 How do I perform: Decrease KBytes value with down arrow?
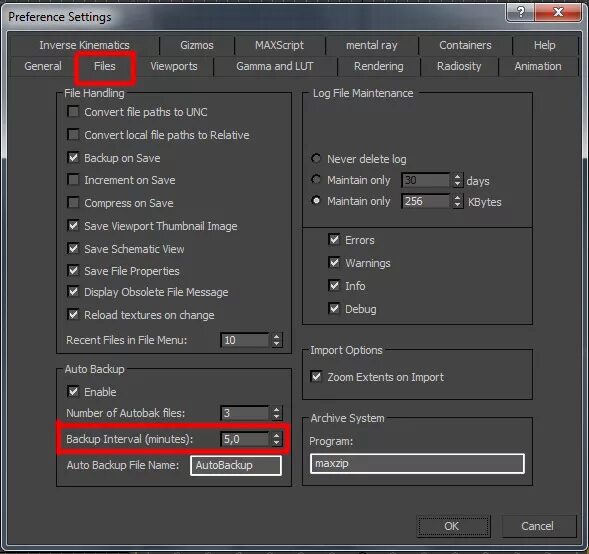[x=457, y=205]
